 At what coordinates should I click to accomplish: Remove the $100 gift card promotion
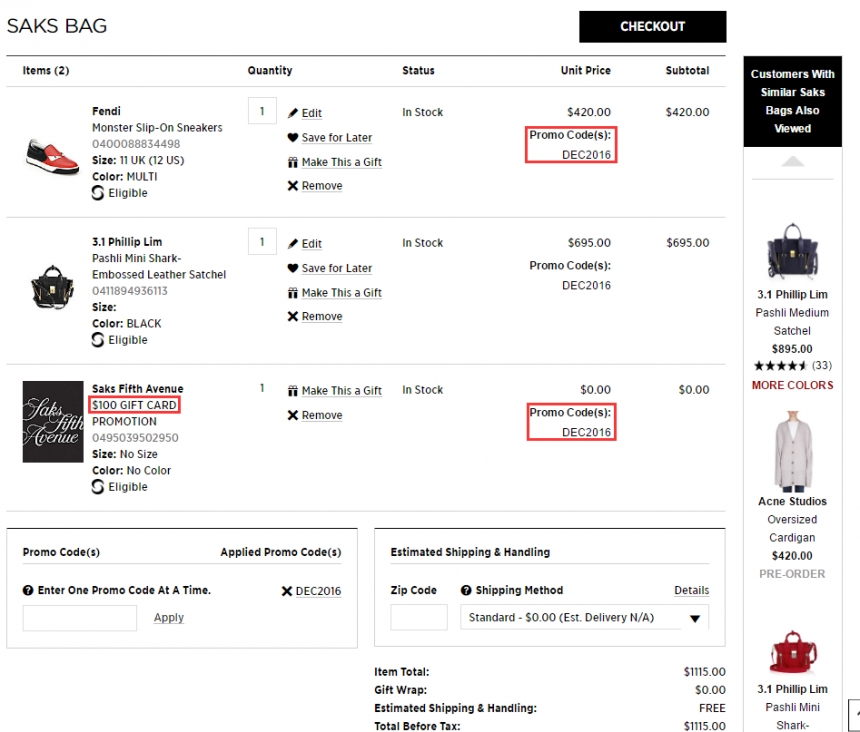(322, 415)
